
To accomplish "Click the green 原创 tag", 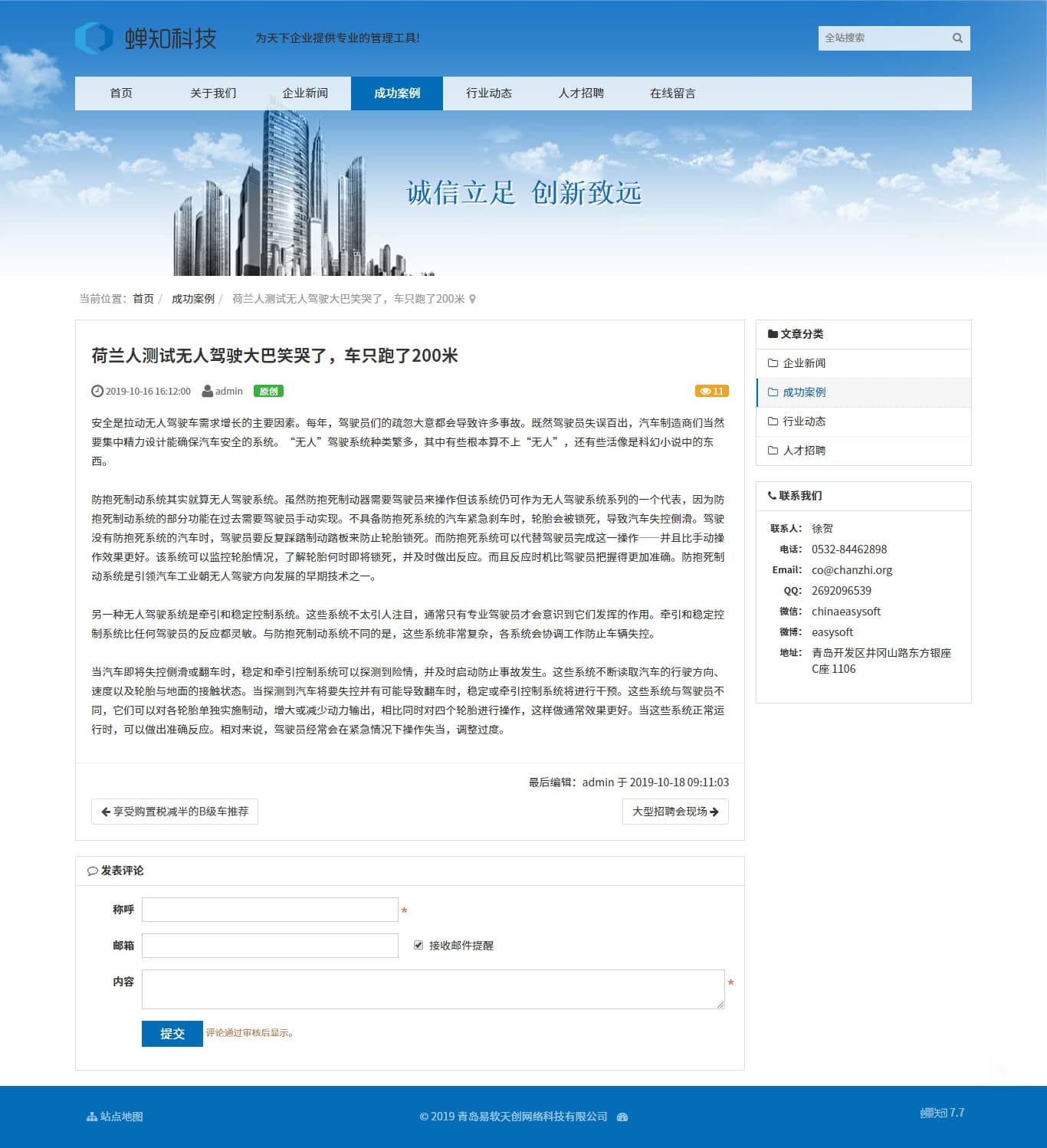I will point(268,391).
